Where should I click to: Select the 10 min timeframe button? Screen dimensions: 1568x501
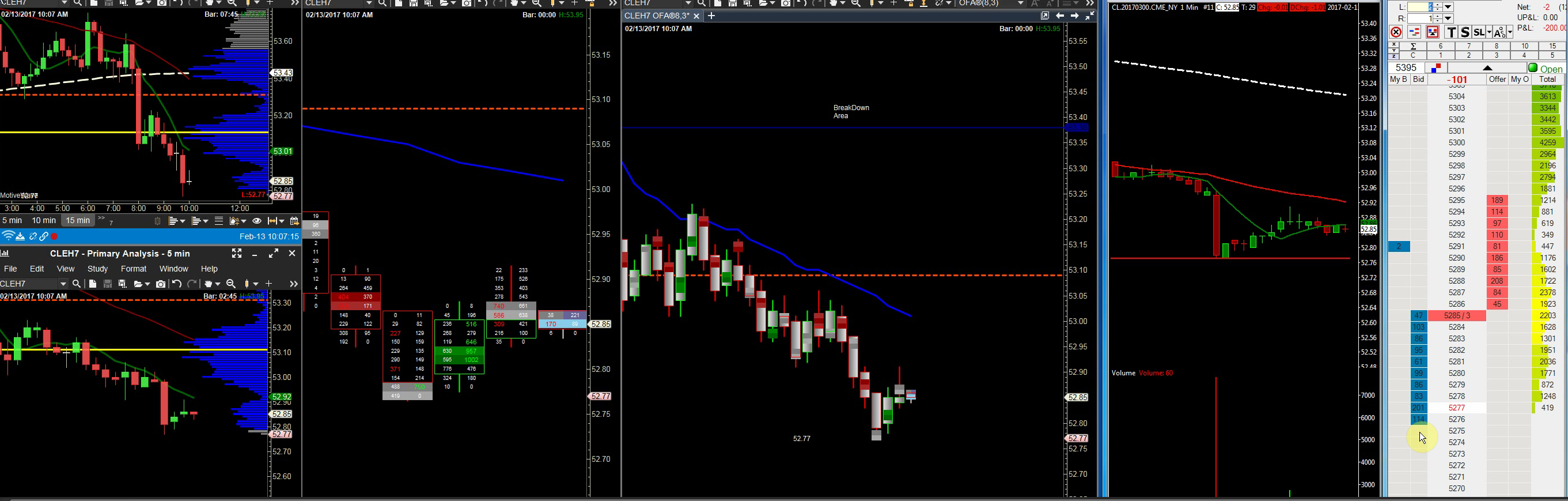tap(44, 221)
